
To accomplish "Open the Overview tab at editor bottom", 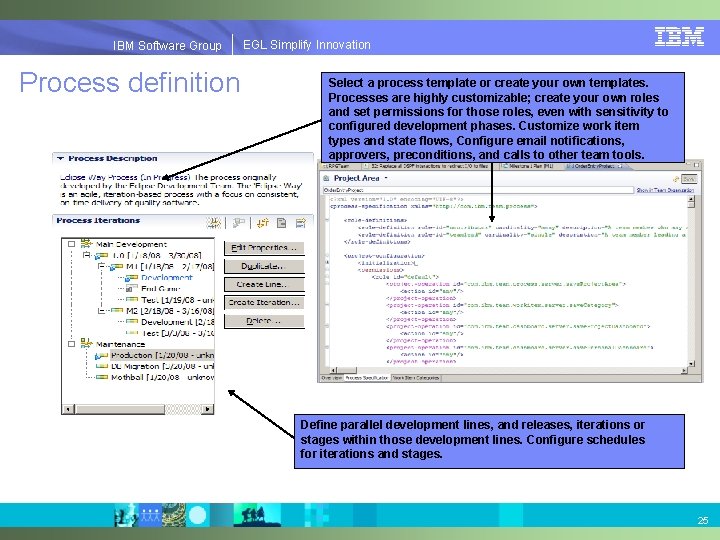I will coord(331,378).
